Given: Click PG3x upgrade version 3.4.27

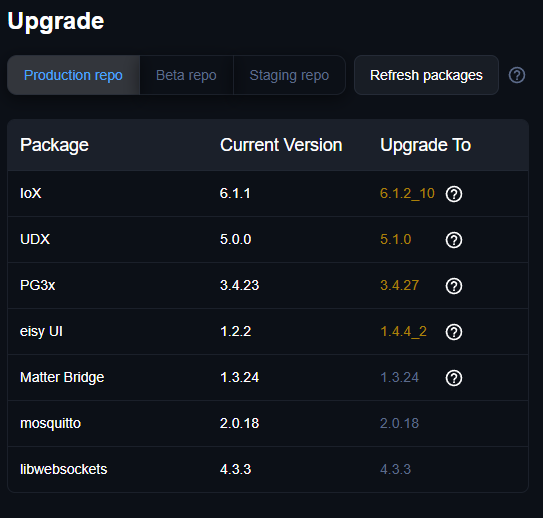Looking at the screenshot, I should [x=400, y=286].
